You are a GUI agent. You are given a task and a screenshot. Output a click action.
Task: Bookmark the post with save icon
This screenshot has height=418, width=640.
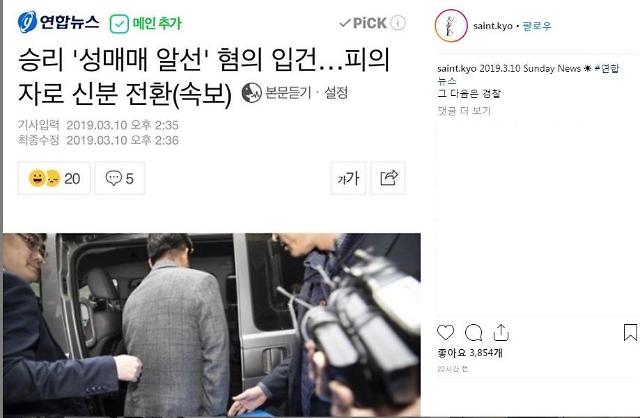630,332
